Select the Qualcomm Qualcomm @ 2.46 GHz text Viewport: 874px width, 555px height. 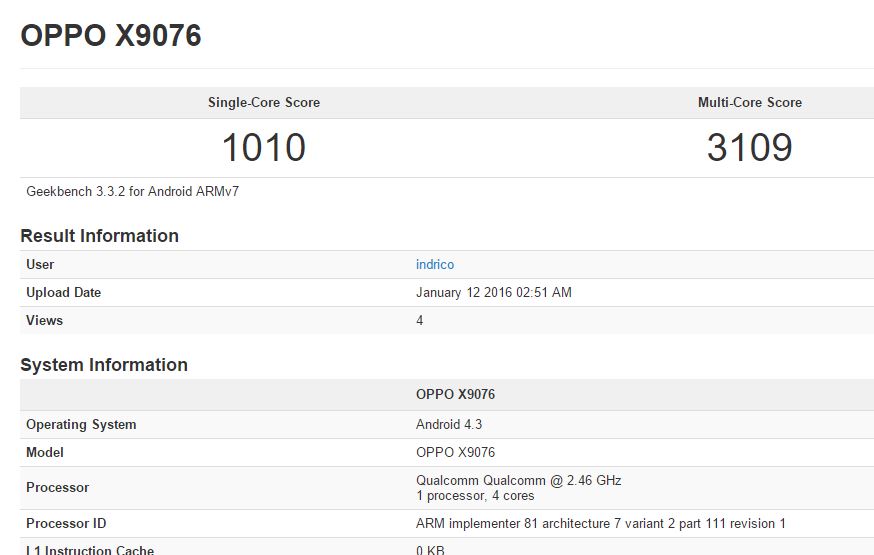tap(518, 480)
